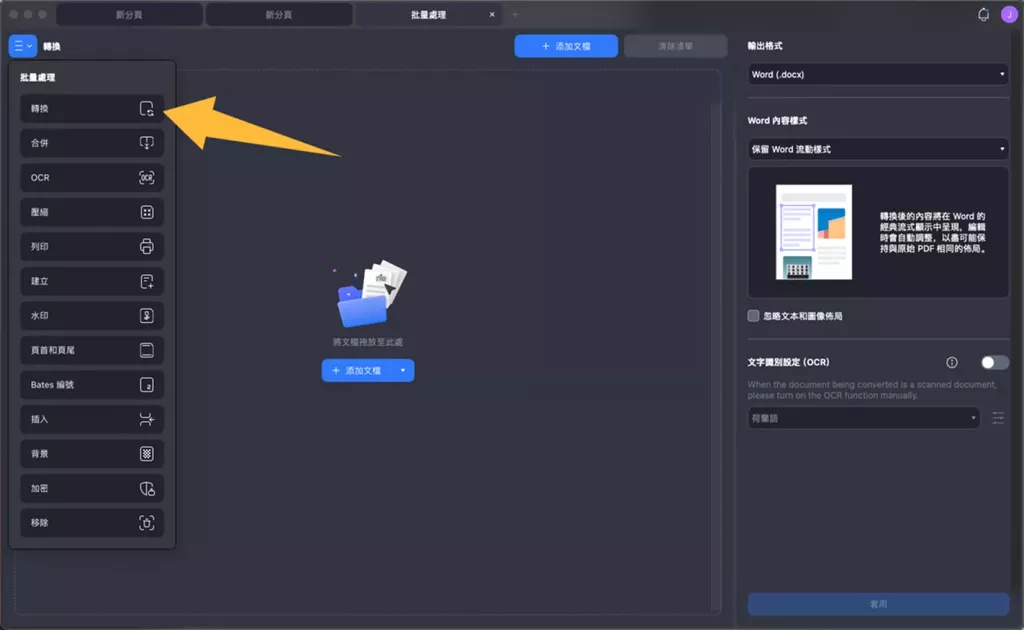Check 忽略文本和画像佈局 checkbox
Viewport: 1024px width, 630px height.
pyautogui.click(x=752, y=315)
